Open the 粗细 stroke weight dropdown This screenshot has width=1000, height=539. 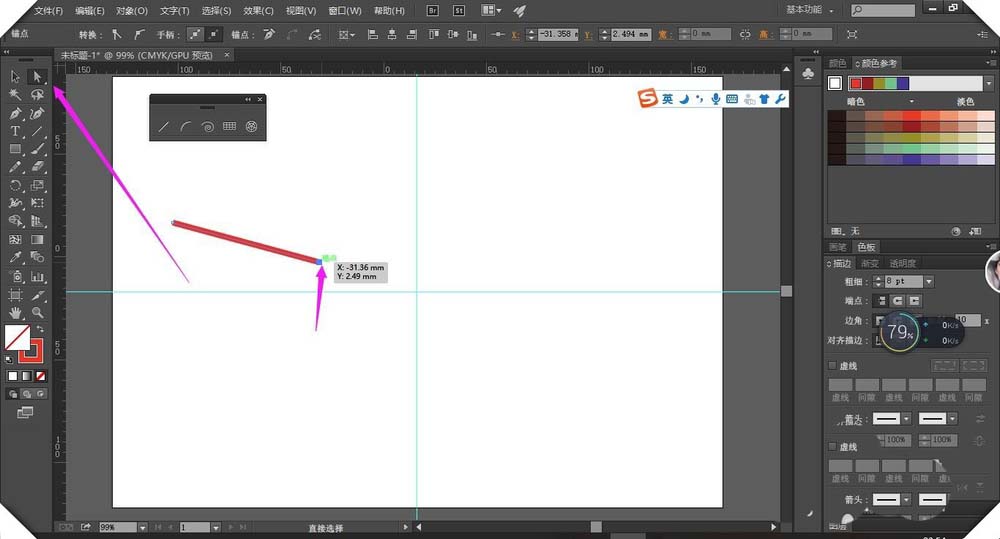pyautogui.click(x=930, y=282)
